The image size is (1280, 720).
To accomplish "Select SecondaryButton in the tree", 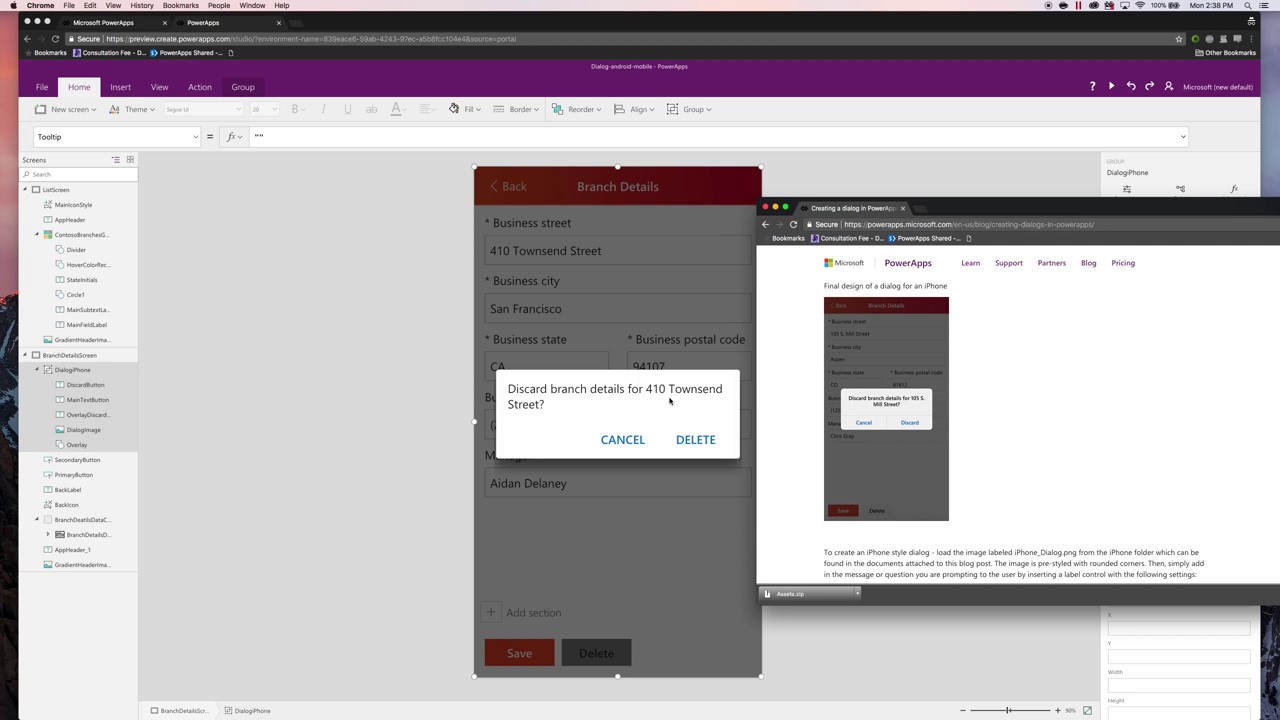I will 77,460.
